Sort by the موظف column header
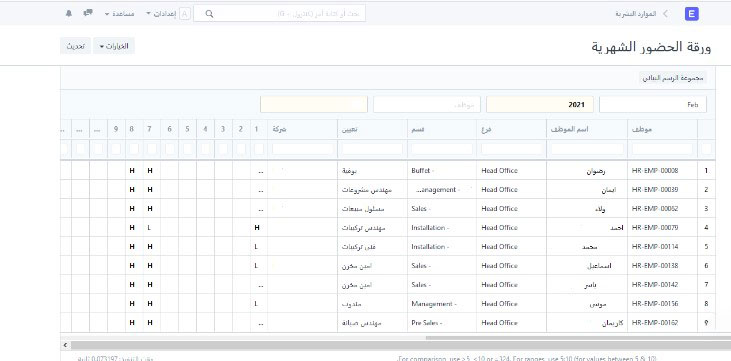Screen dimensions: 731x361 point(662,129)
